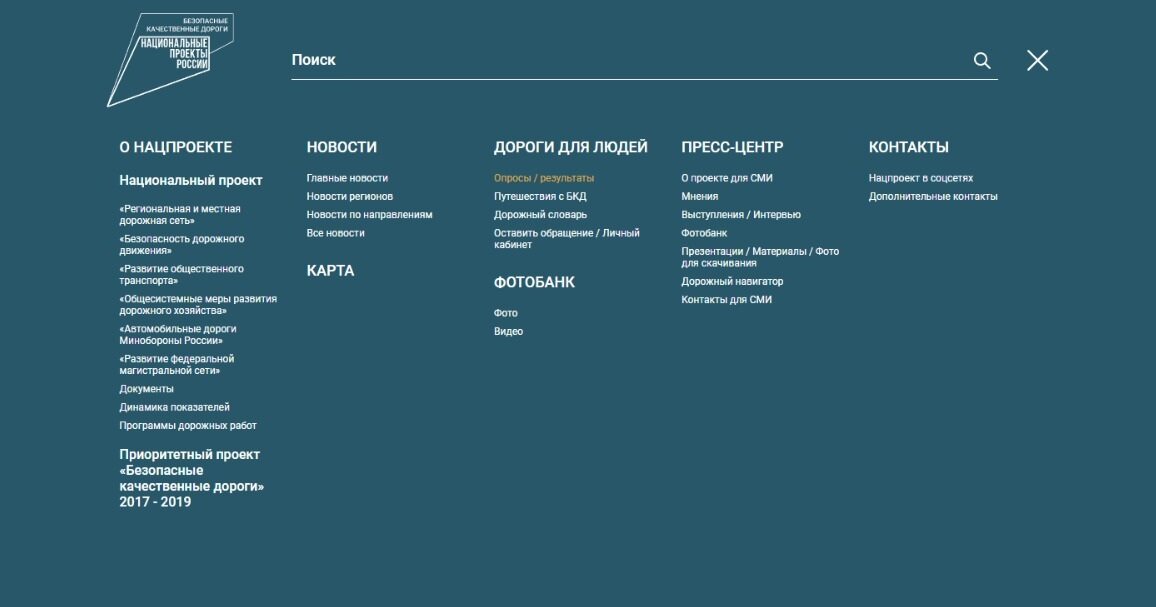
Task: Open highlighted Опросы / результаты link
Action: pos(543,178)
